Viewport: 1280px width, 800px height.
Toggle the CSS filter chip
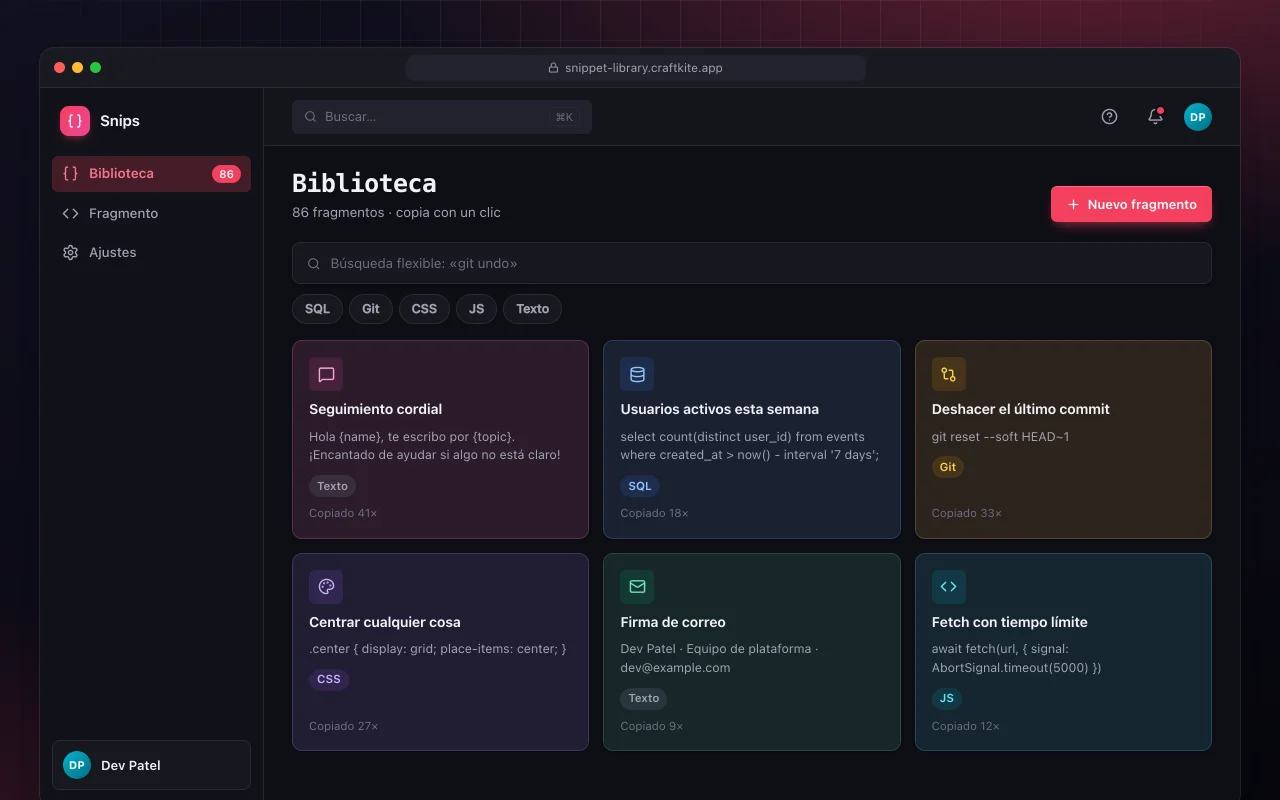pos(424,309)
